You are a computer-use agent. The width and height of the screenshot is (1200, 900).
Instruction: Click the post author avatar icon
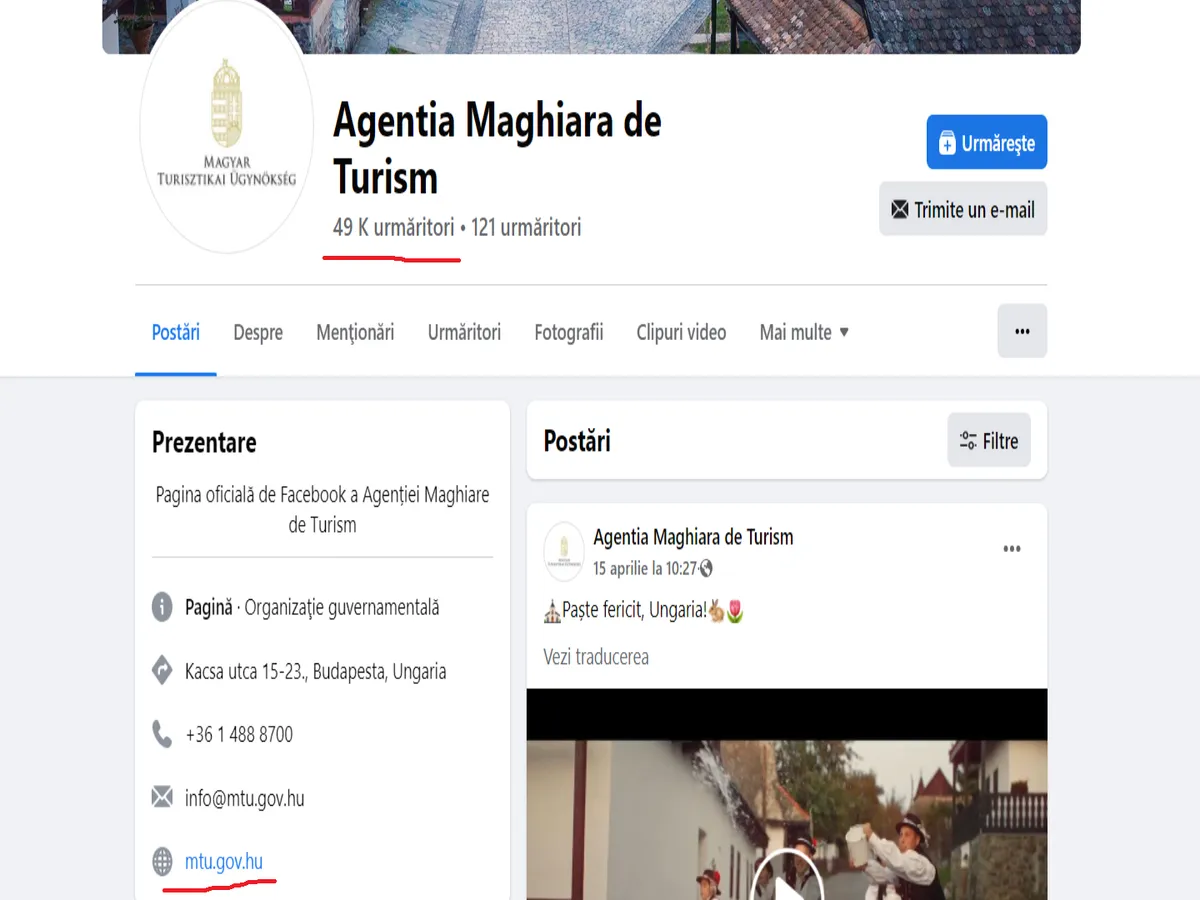pos(564,551)
